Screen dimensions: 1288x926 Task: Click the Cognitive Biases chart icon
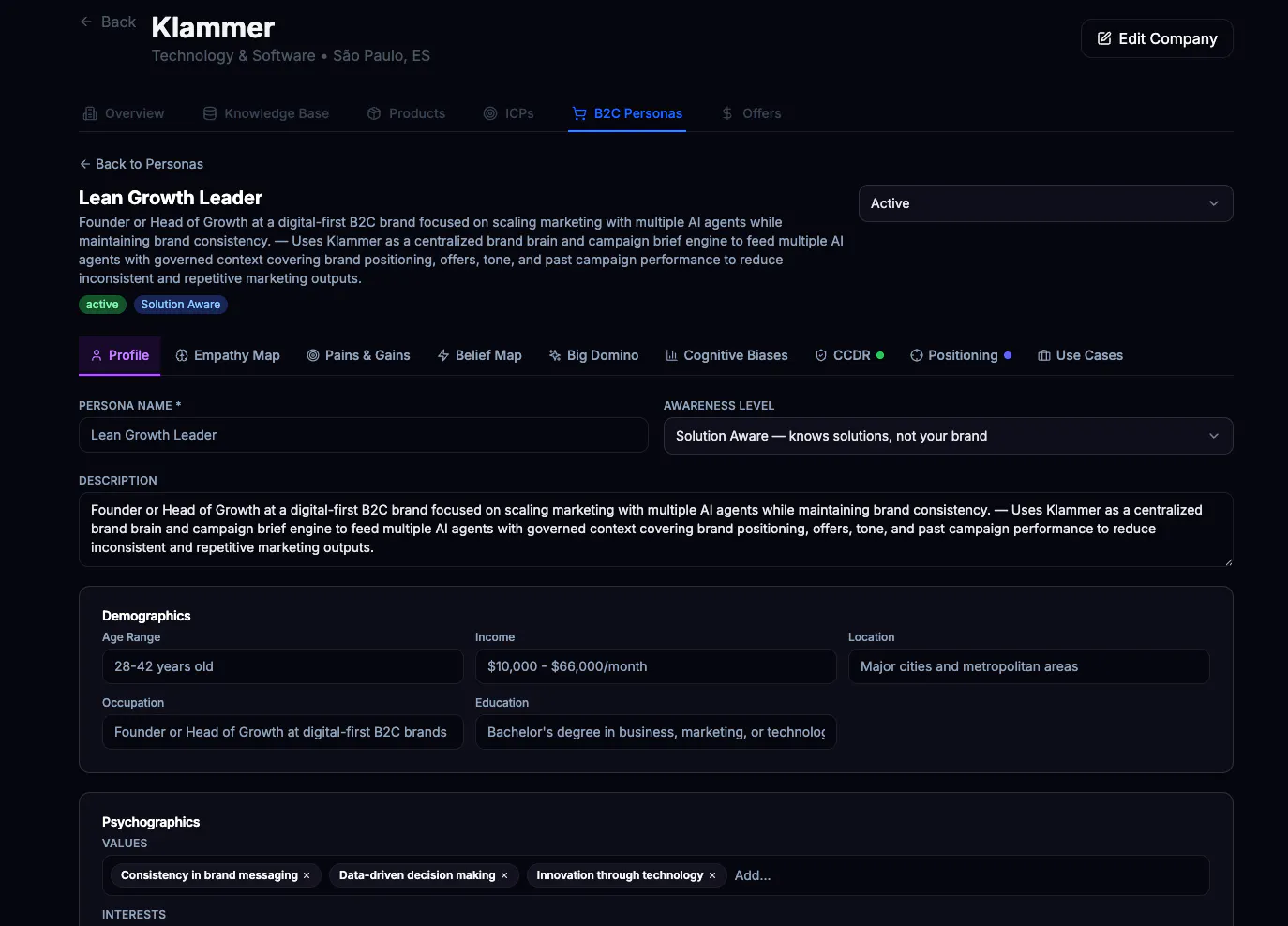671,355
